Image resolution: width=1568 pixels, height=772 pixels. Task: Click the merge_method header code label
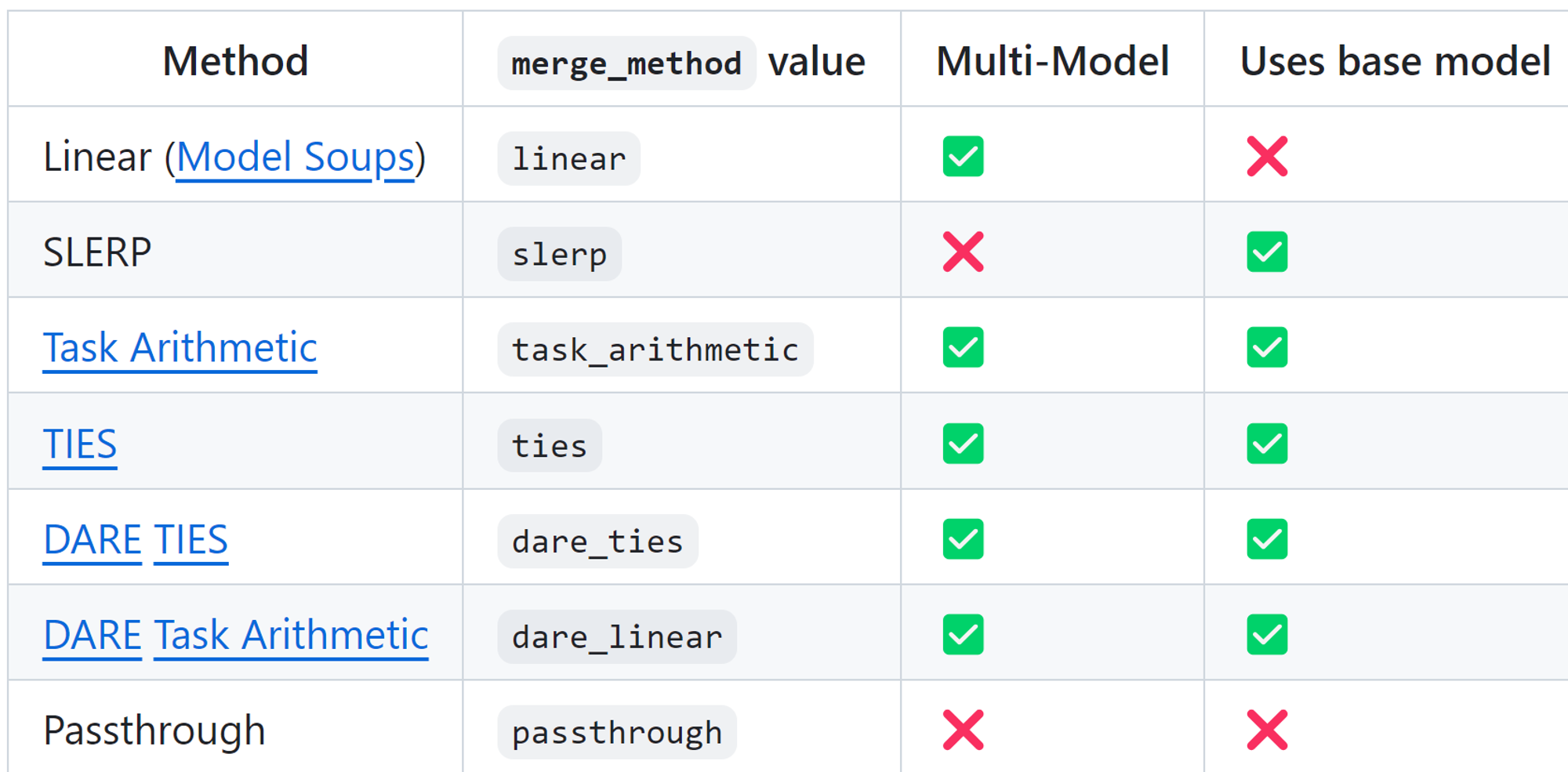tap(626, 63)
